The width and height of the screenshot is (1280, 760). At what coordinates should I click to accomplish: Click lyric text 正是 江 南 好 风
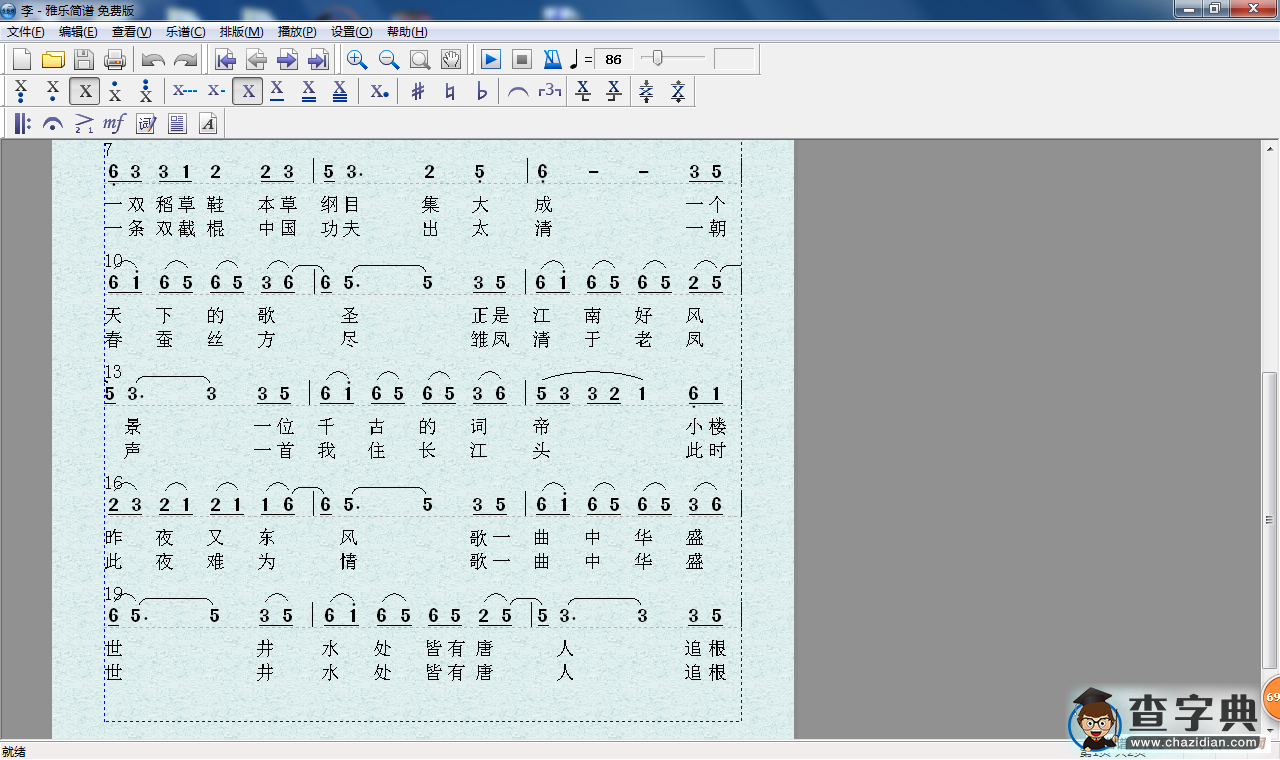pos(587,315)
